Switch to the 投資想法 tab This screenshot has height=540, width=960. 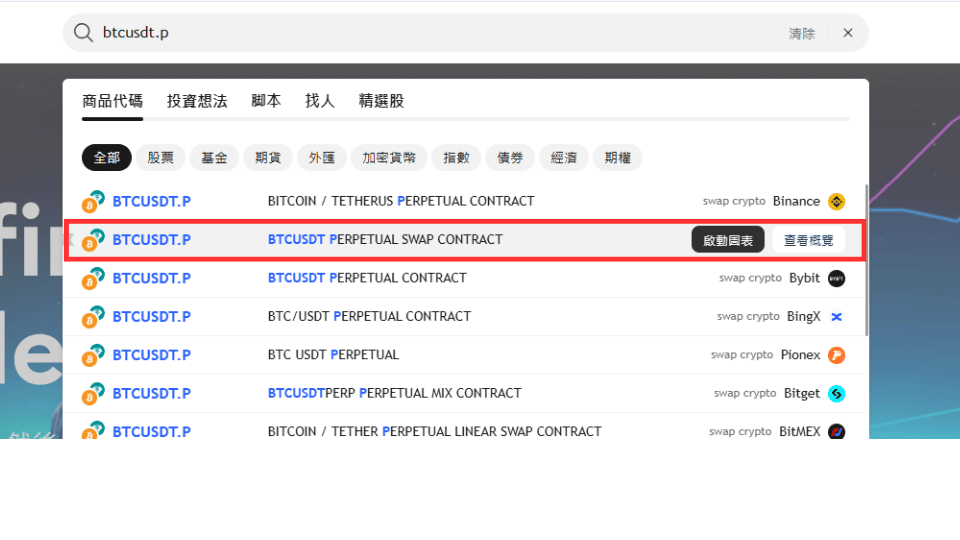coord(197,101)
